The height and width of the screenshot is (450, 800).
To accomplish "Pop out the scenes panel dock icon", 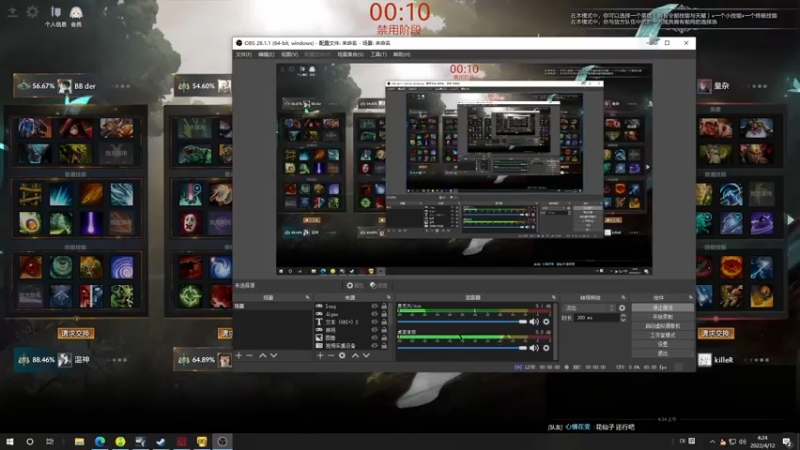I will [307, 297].
